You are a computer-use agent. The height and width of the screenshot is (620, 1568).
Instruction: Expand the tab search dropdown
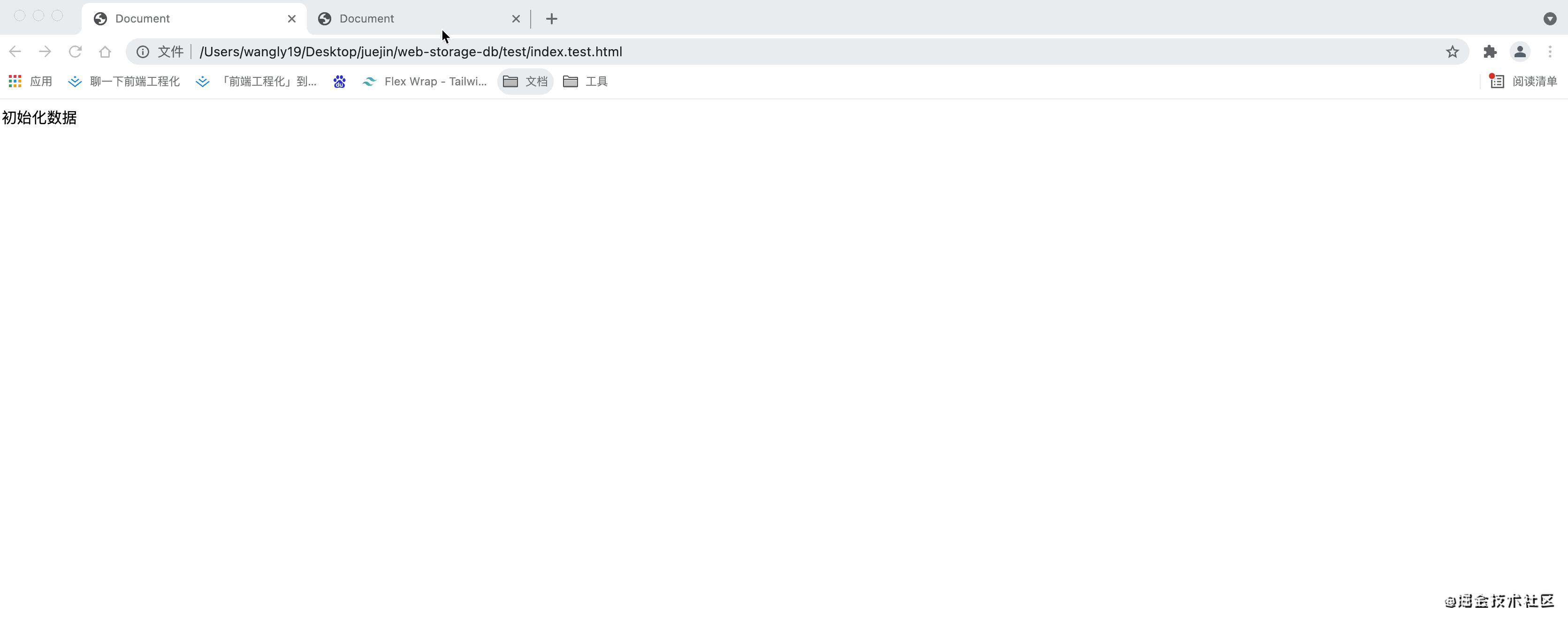click(x=1550, y=19)
